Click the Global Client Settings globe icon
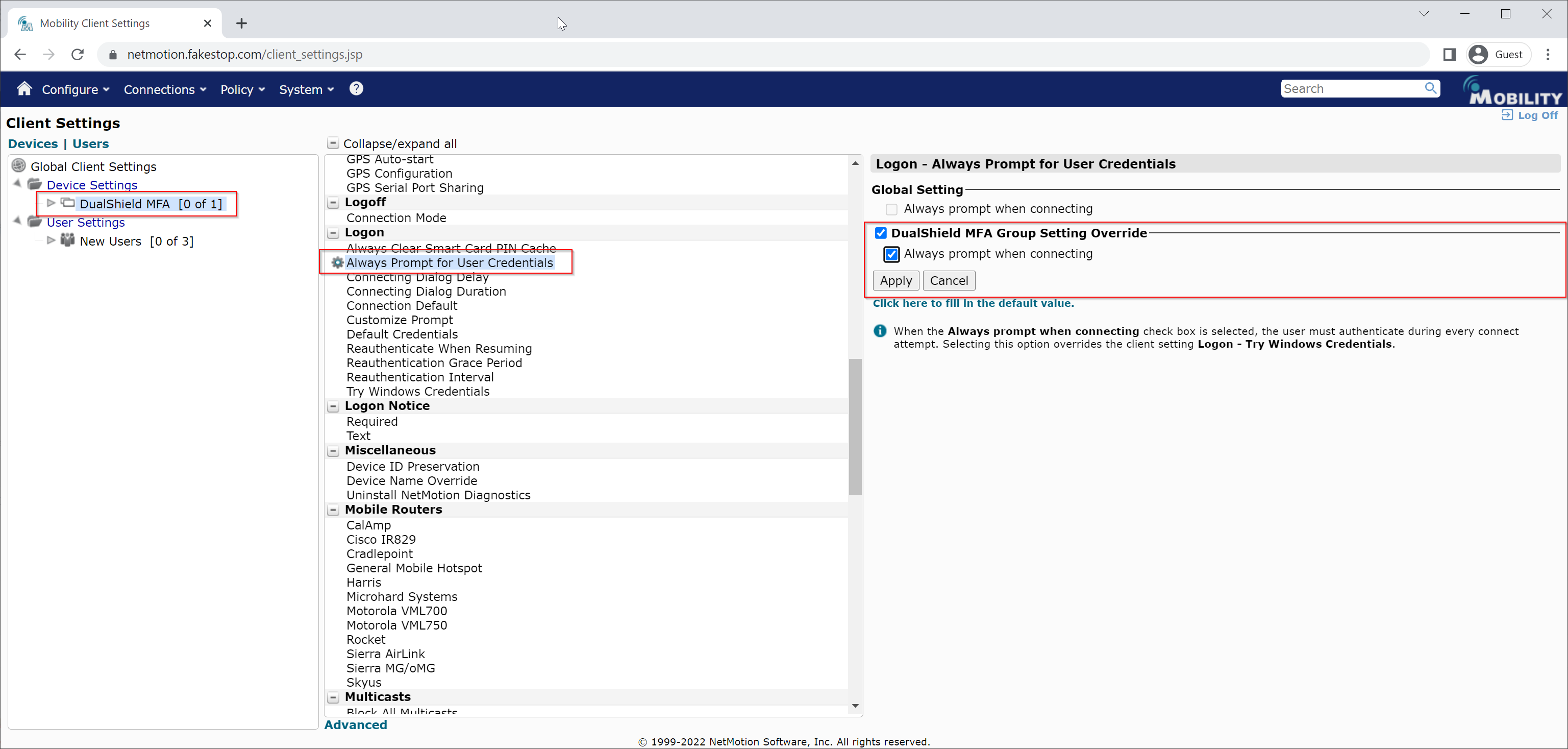The width and height of the screenshot is (1568, 749). [x=19, y=165]
